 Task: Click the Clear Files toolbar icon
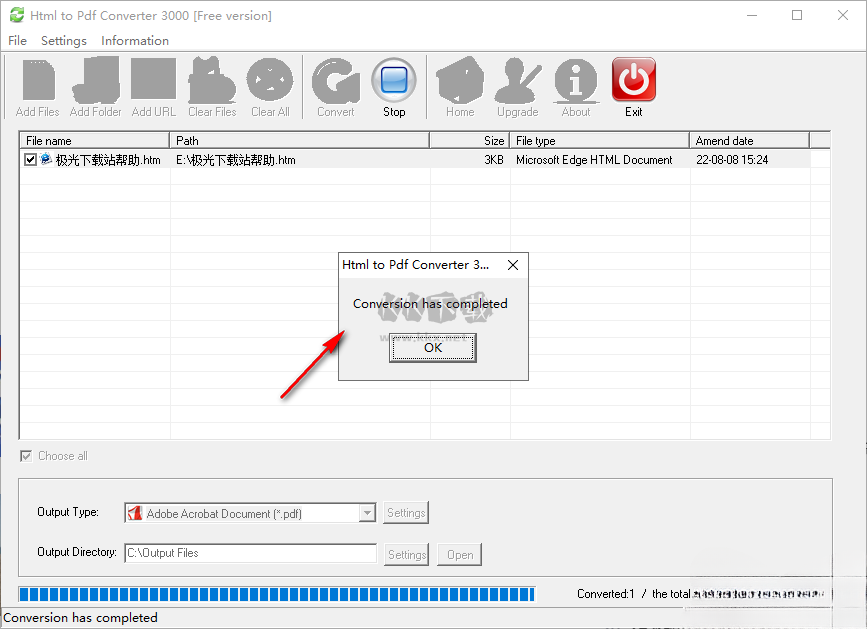212,80
